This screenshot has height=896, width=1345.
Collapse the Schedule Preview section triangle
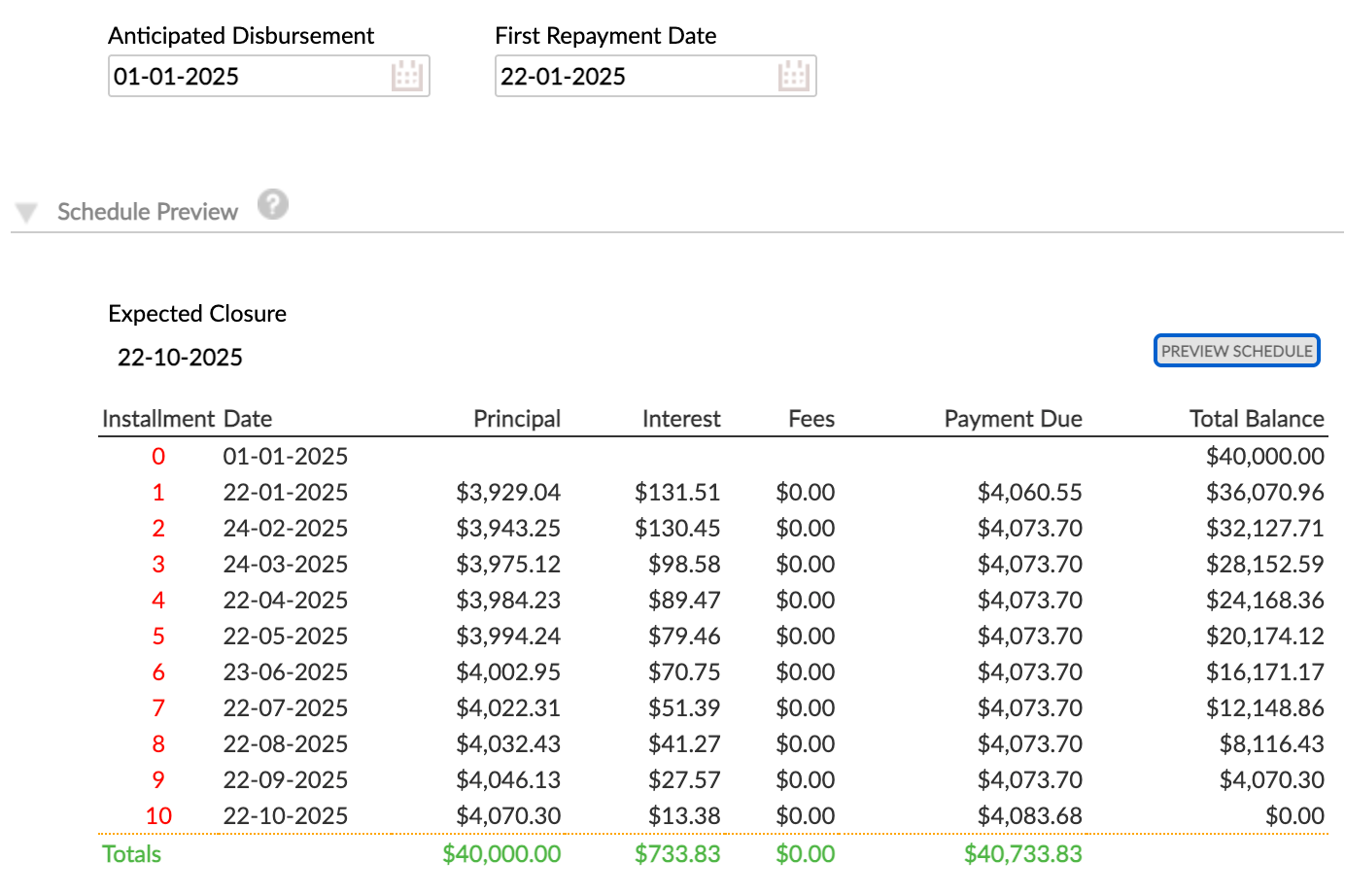point(26,213)
